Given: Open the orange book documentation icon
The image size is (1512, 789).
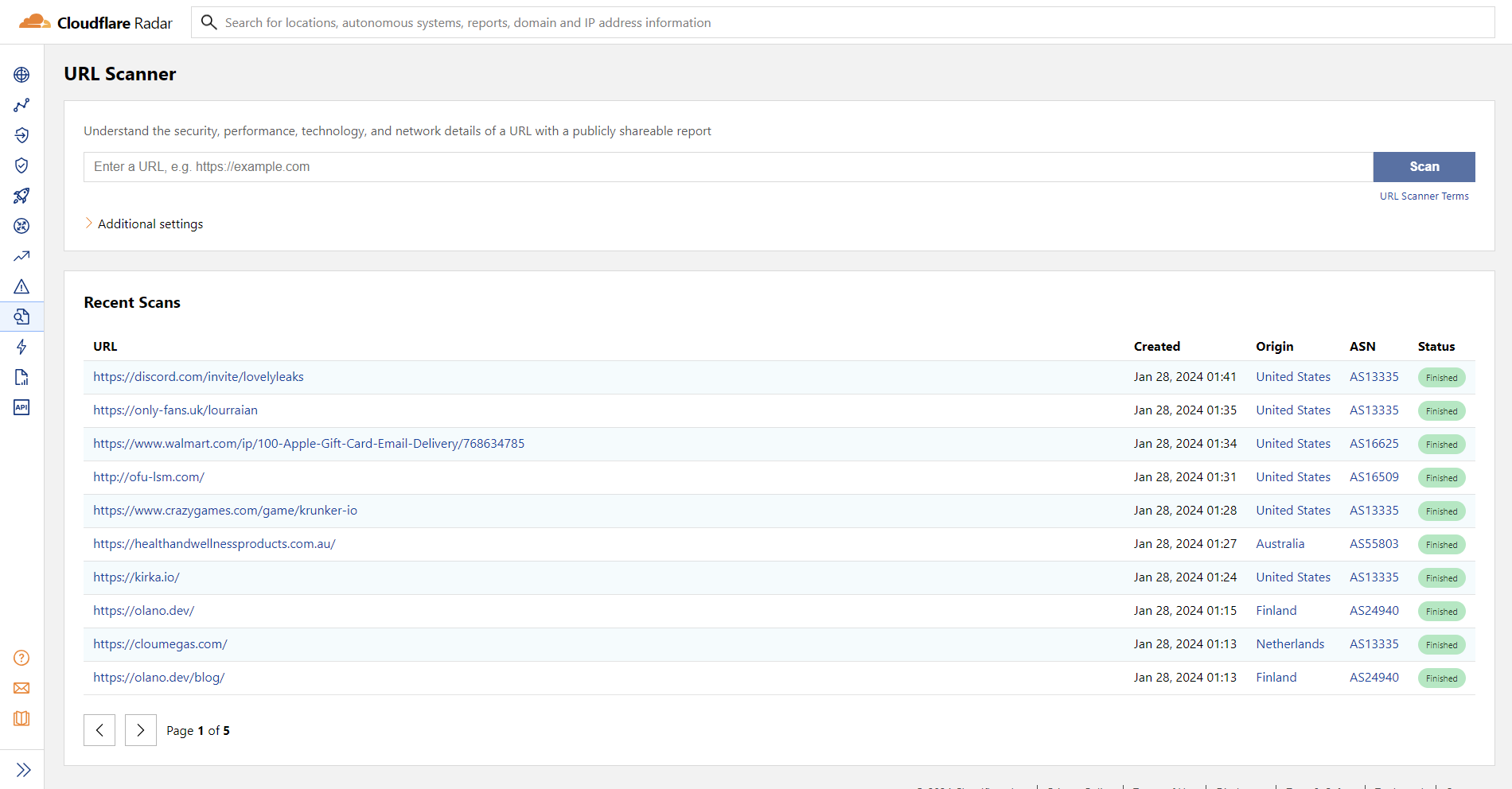Looking at the screenshot, I should [x=21, y=718].
